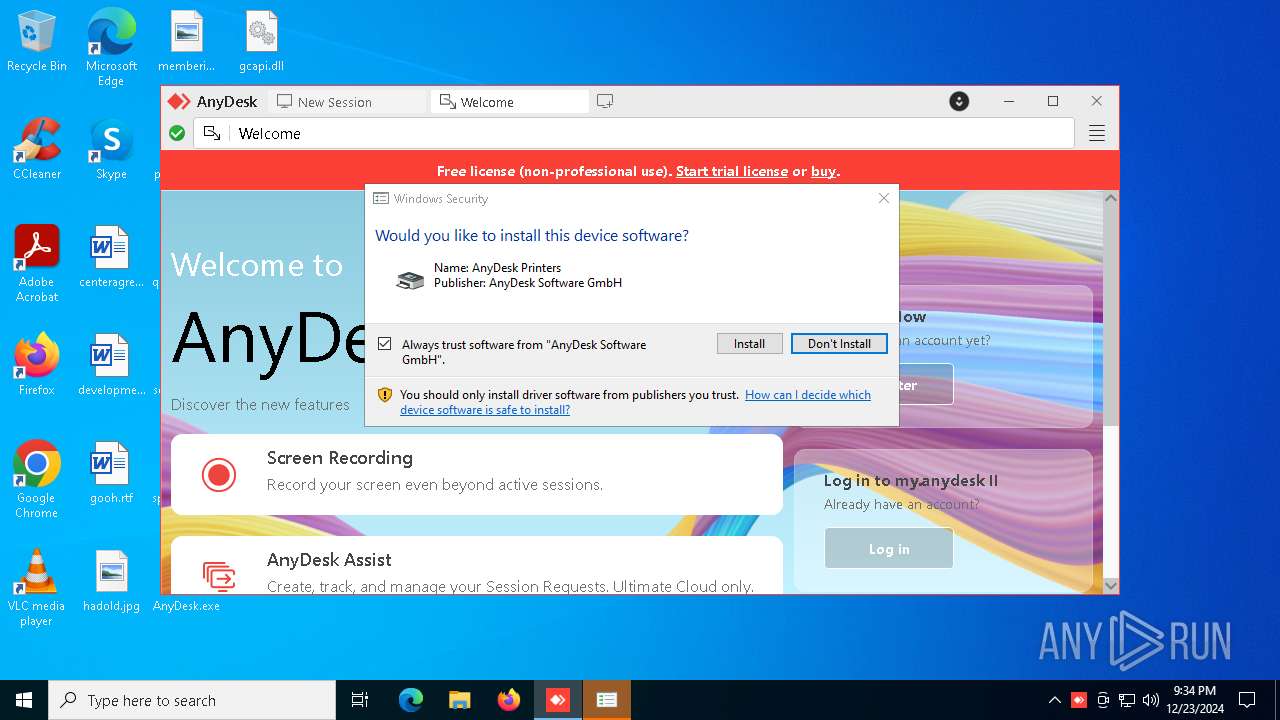Click the printer icon in security dialog
1280x720 pixels.
point(410,280)
